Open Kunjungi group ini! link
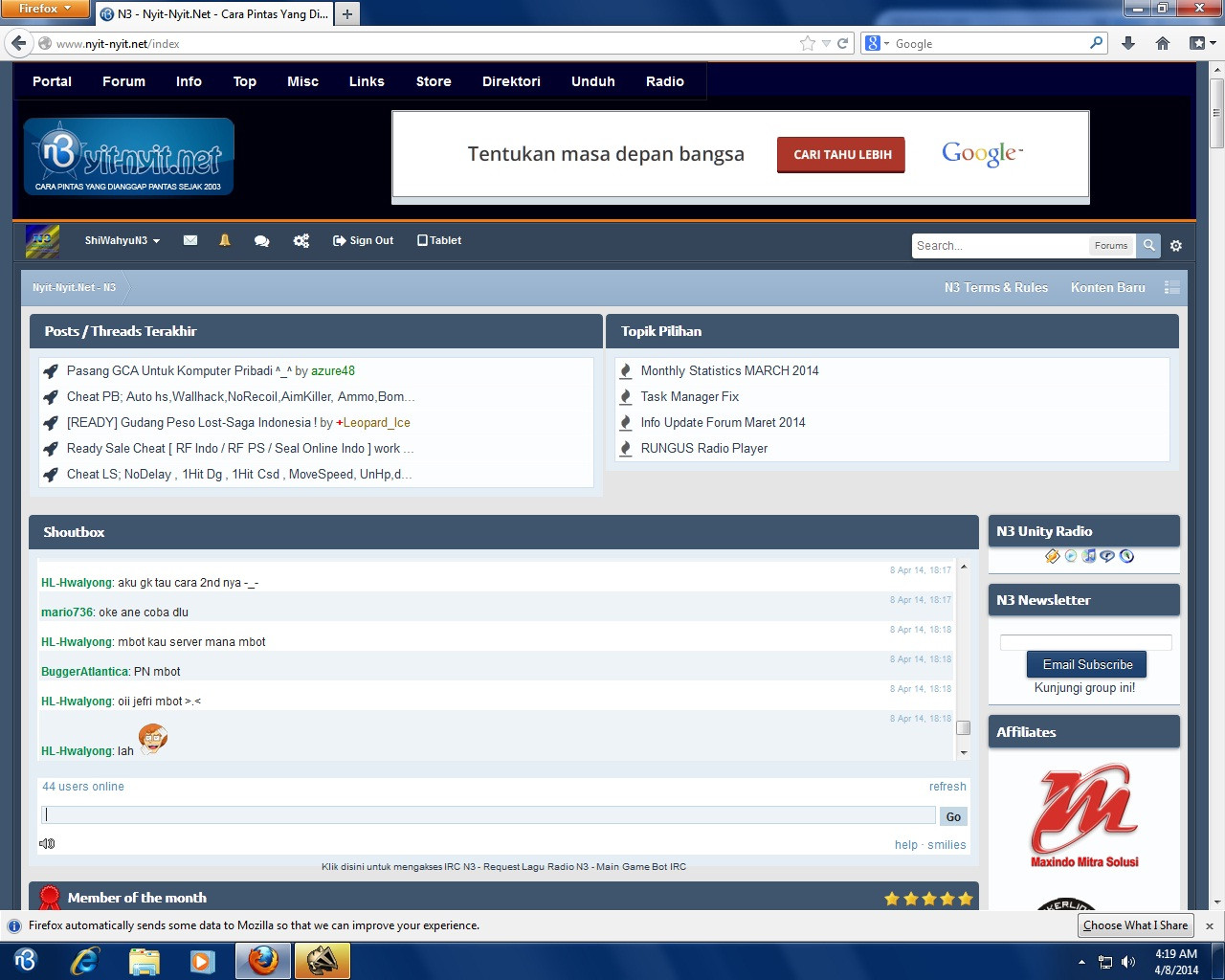 [1084, 688]
